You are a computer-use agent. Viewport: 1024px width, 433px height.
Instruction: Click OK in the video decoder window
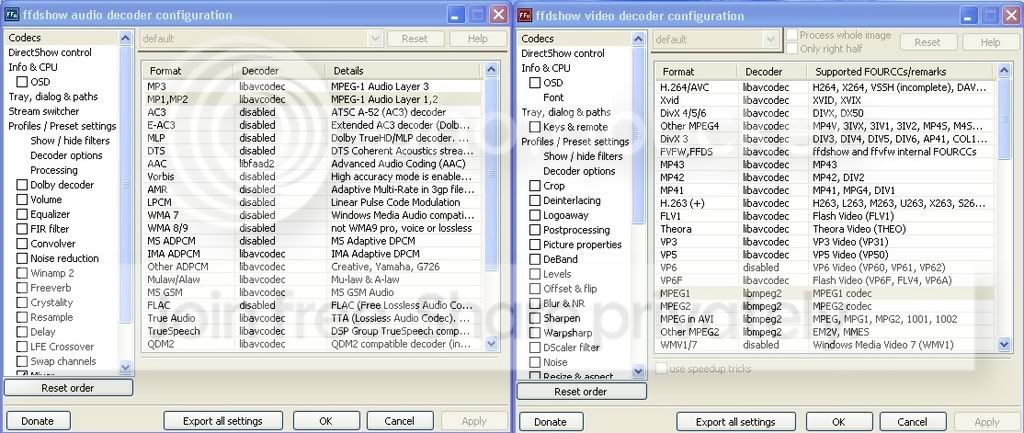[839, 422]
